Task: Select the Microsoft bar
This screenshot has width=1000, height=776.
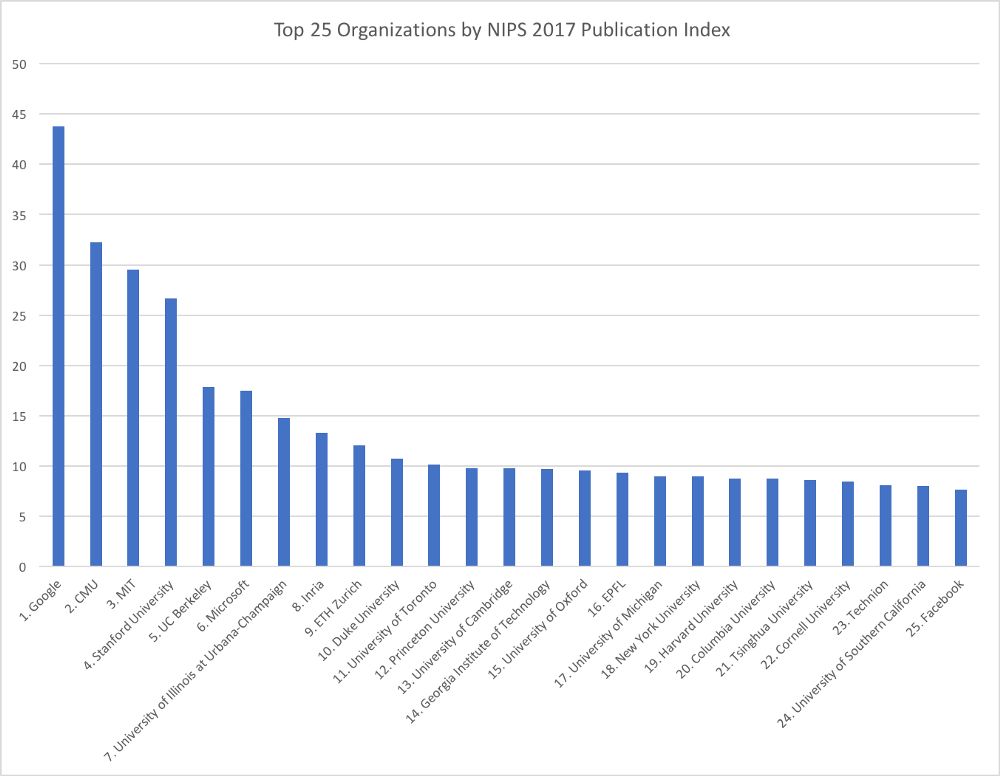Action: coord(246,478)
